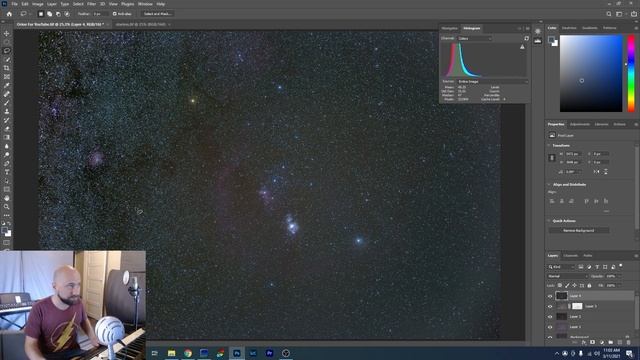640x360 pixels.
Task: Click the Home icon in options bar
Action: coord(9,14)
